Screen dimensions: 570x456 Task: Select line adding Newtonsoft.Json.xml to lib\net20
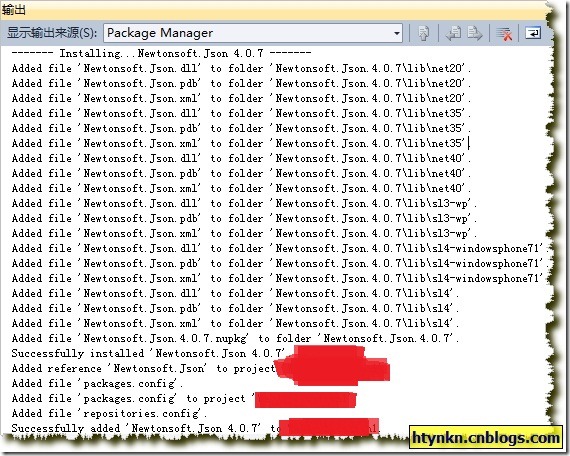coord(241,99)
